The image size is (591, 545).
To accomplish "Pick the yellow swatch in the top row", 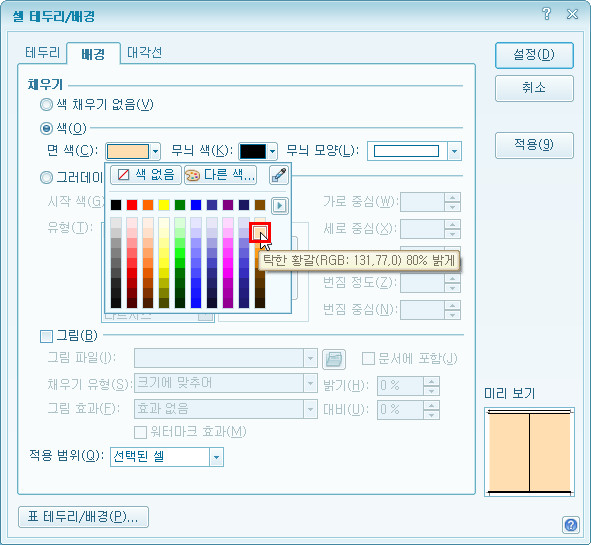I will coord(164,205).
